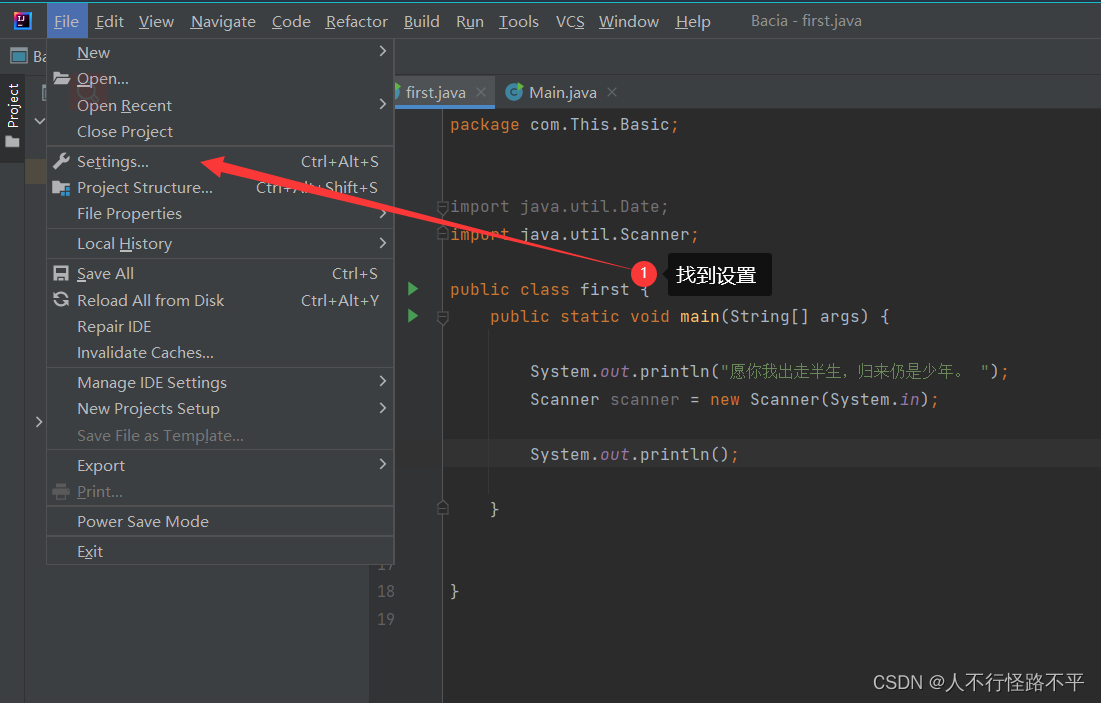
Task: Open the Build menu
Action: [x=421, y=22]
